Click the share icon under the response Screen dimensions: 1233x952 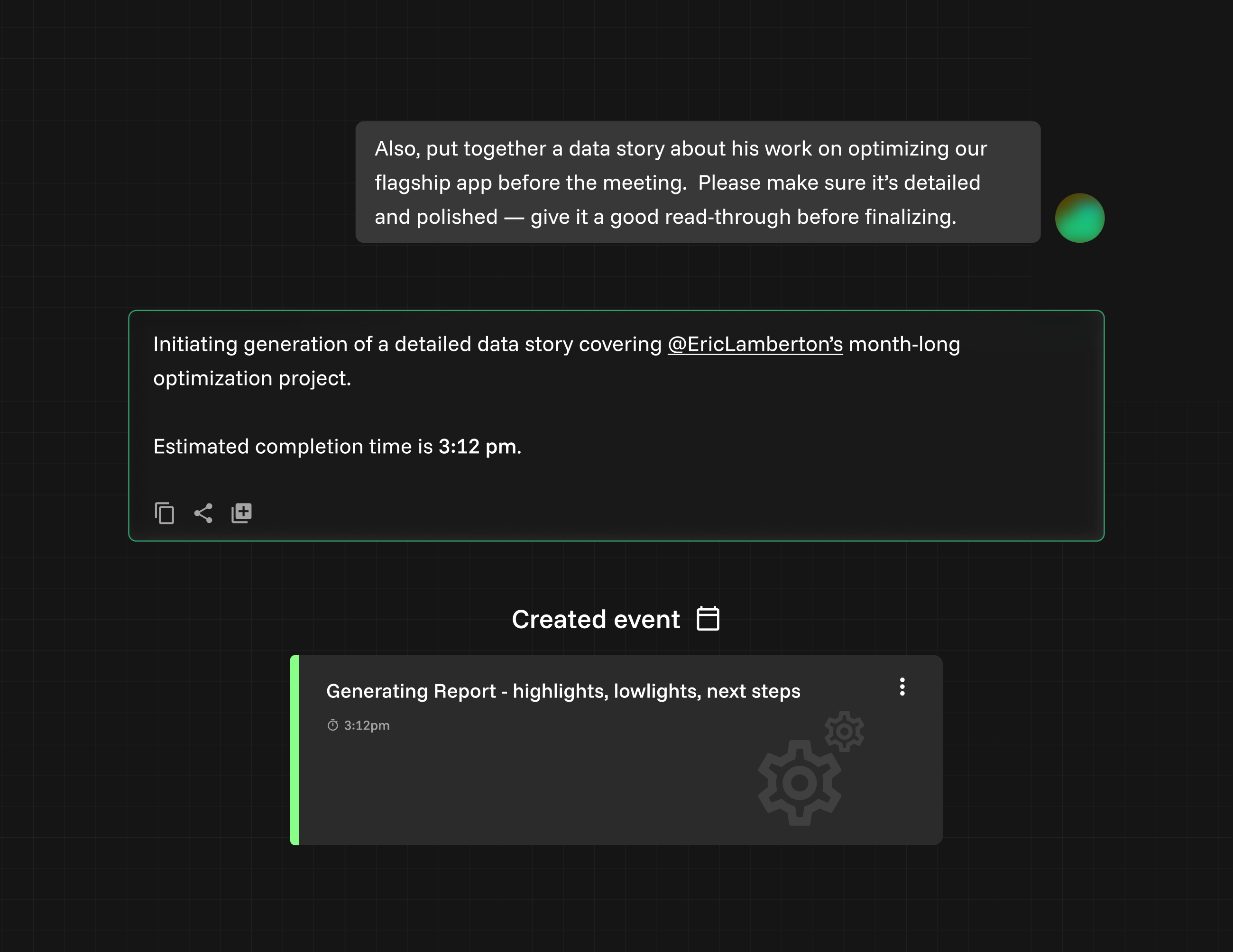203,513
